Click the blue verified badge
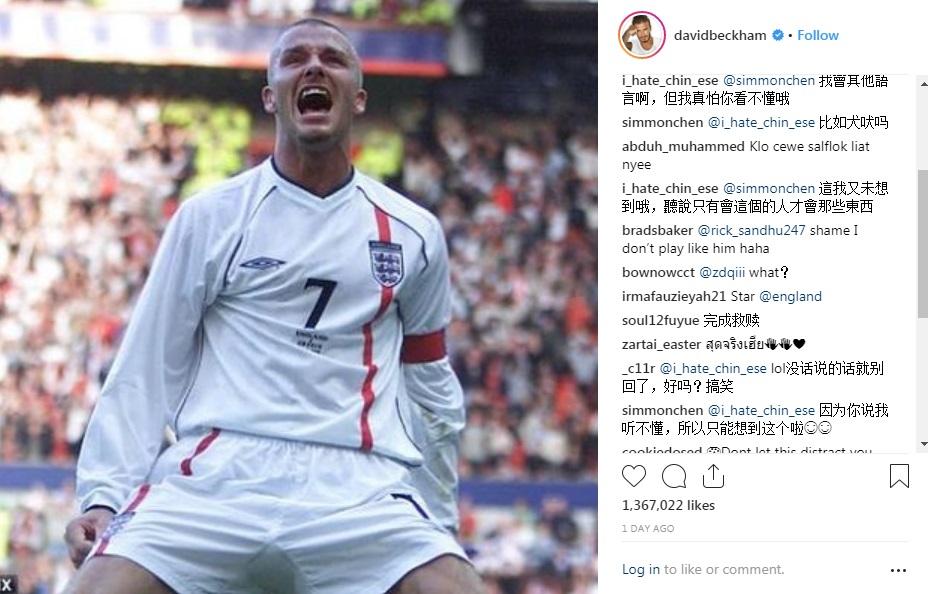 pyautogui.click(x=778, y=35)
